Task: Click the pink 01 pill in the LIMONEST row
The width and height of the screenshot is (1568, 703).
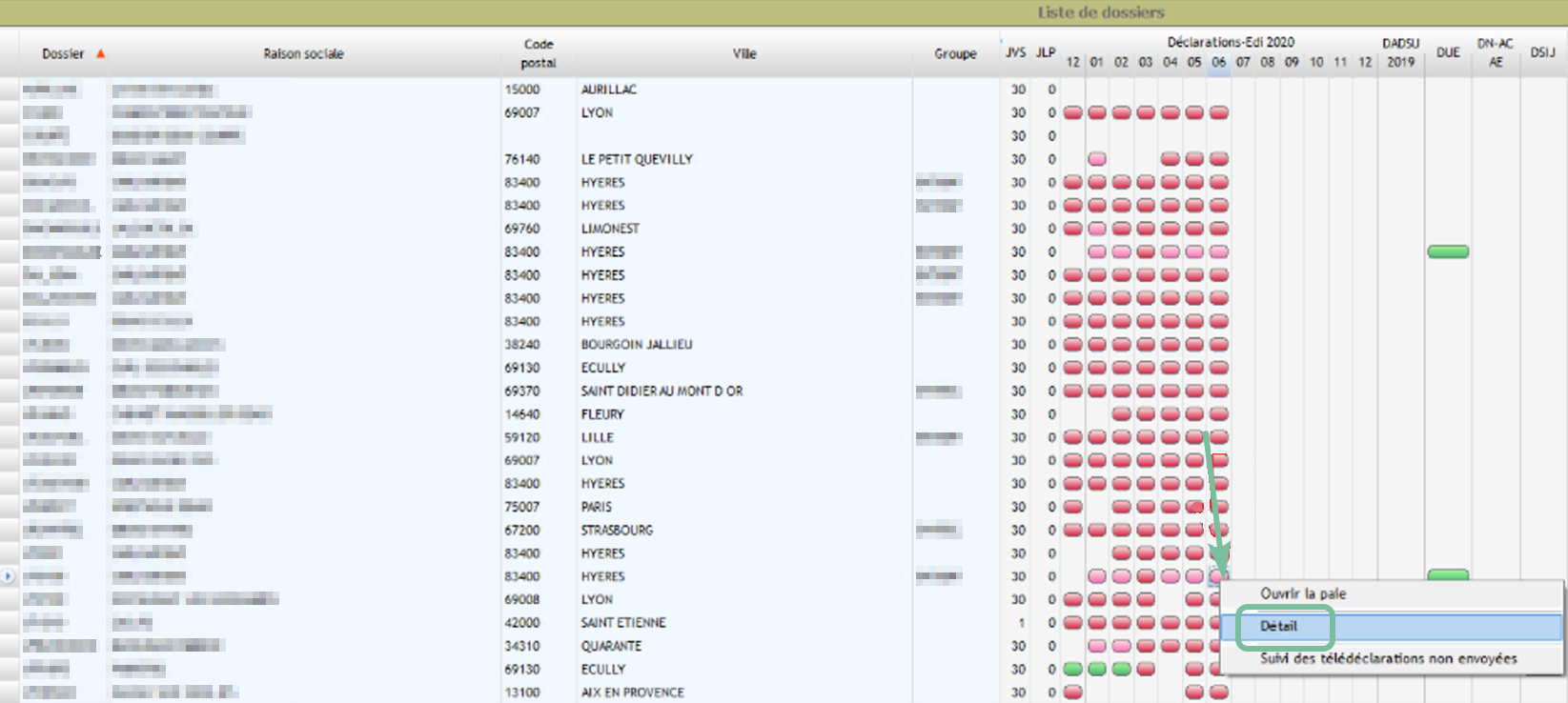Action: [x=1097, y=229]
